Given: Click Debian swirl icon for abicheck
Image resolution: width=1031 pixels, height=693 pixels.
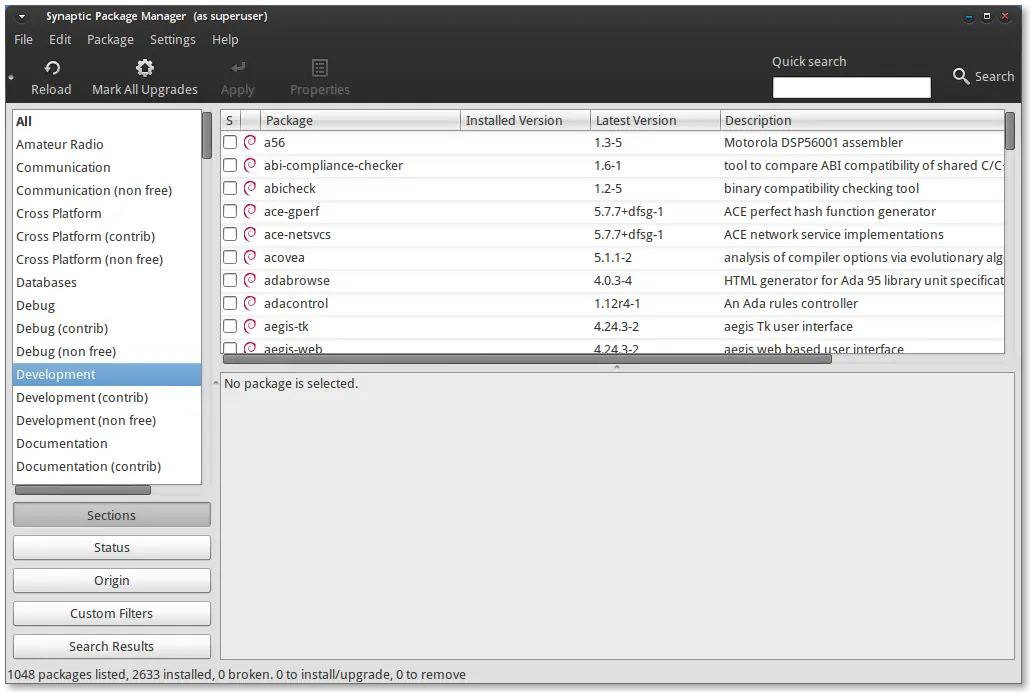Looking at the screenshot, I should pyautogui.click(x=250, y=188).
